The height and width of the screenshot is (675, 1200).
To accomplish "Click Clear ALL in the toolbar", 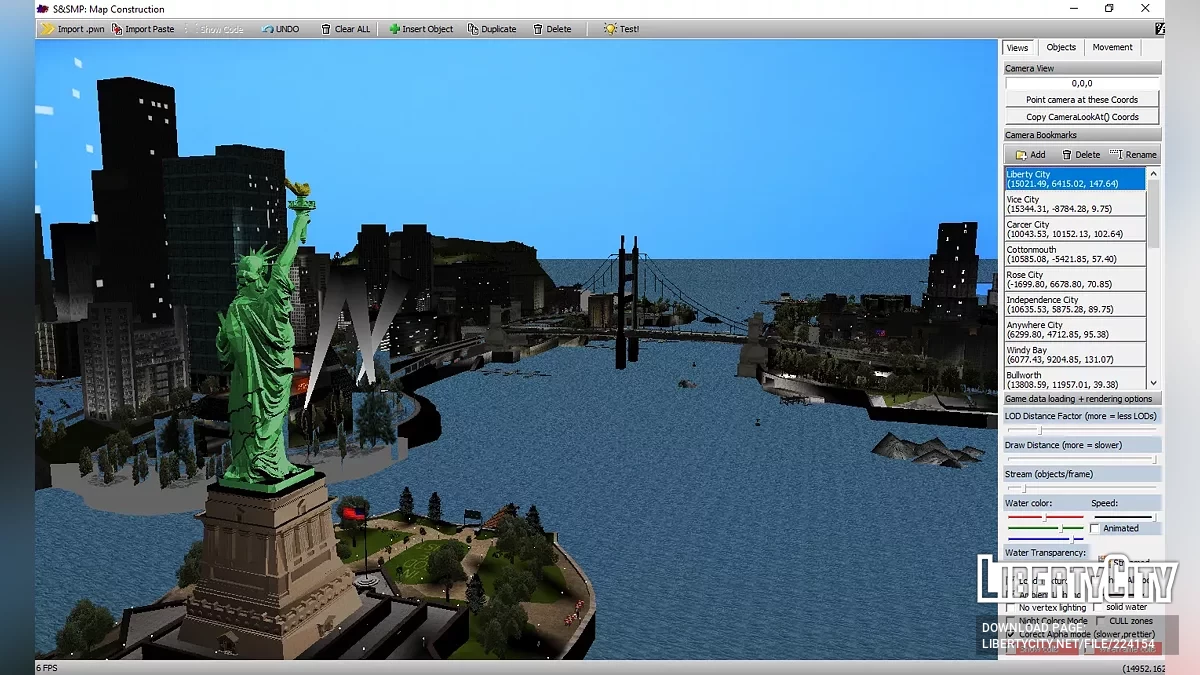I will tap(345, 29).
